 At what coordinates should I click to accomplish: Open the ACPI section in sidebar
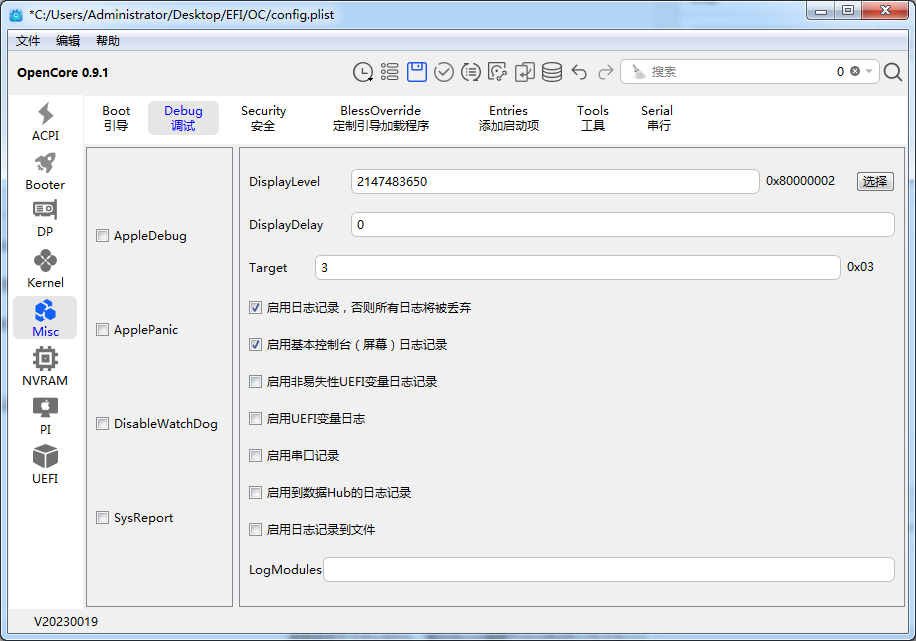(x=45, y=122)
